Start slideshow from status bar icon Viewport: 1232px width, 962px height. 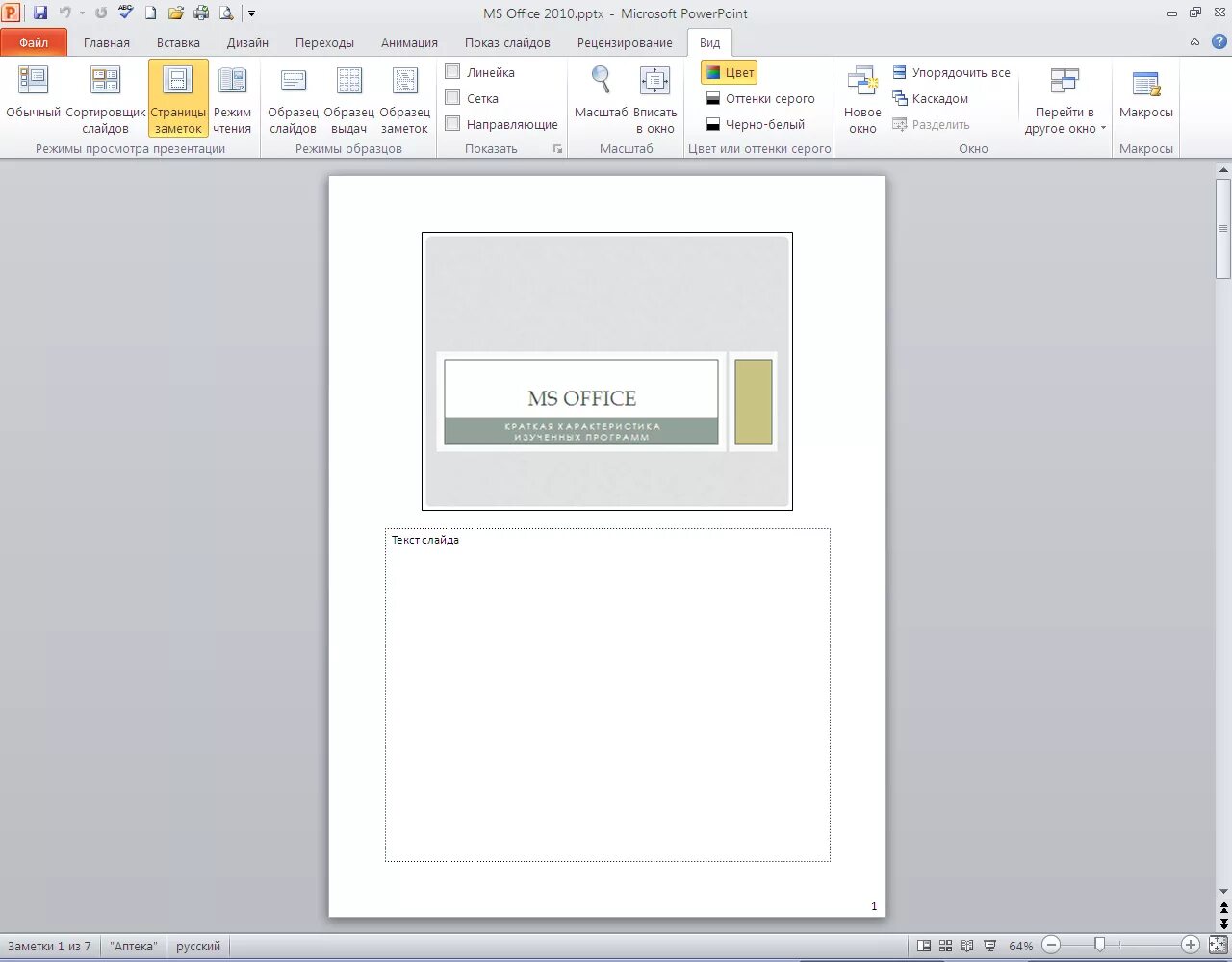click(x=989, y=946)
